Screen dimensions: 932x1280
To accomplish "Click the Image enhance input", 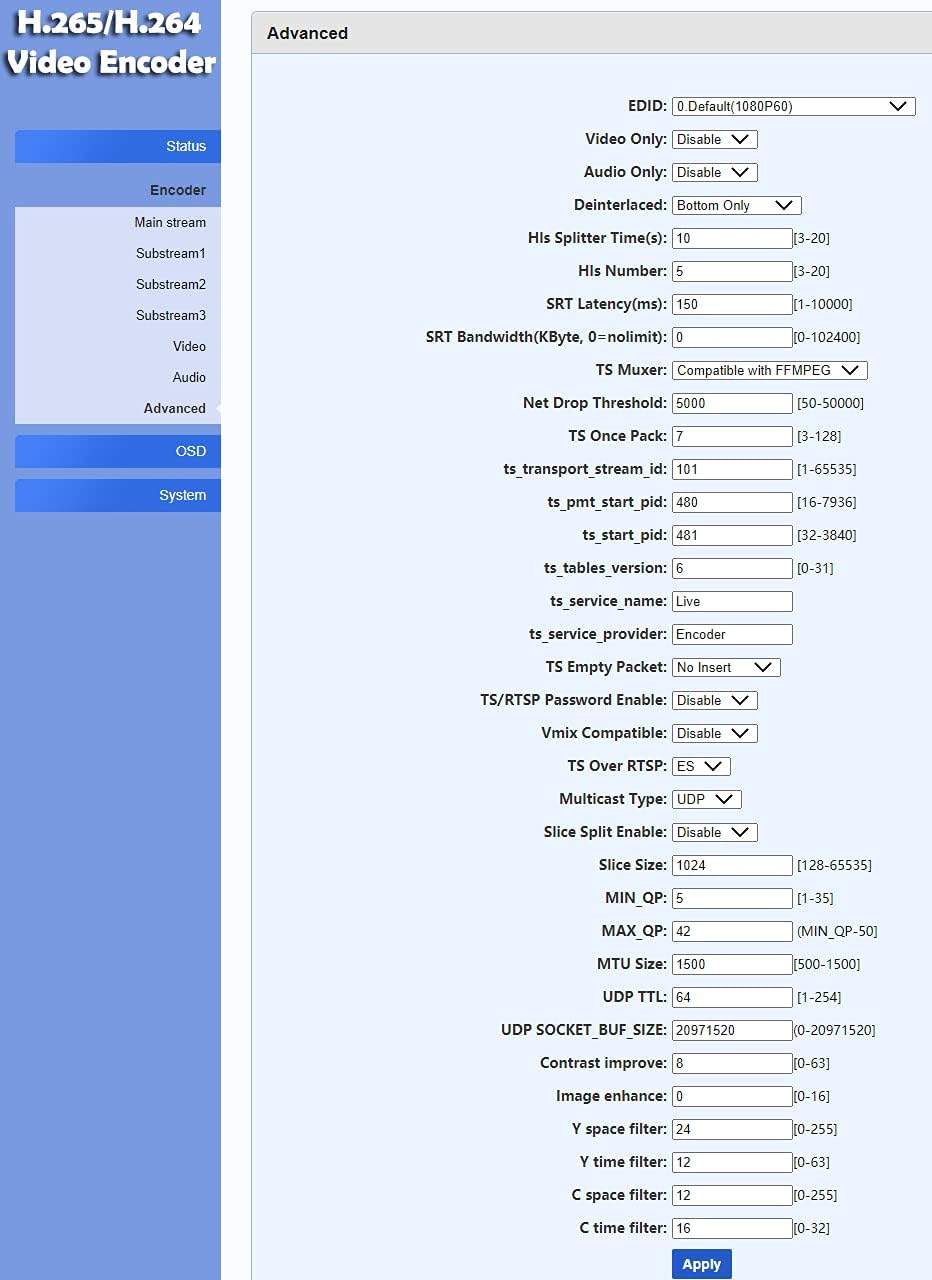I will [732, 1096].
